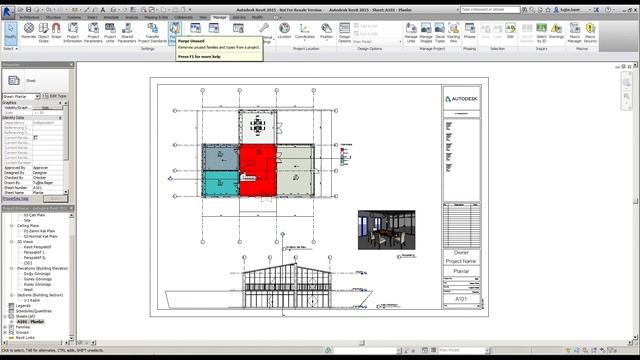Open Manage Links
The image size is (640, 360).
tap(411, 32)
